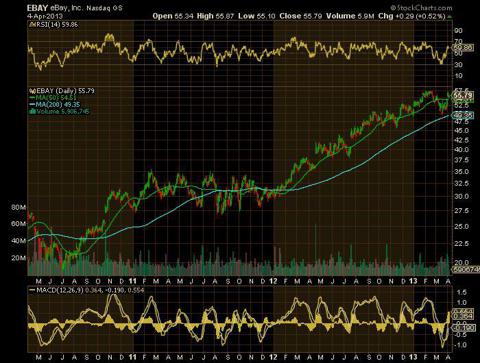Click the 1.5 level on MACD axis
Image resolution: width=480 pixels, height=363 pixels.
pyautogui.click(x=462, y=292)
